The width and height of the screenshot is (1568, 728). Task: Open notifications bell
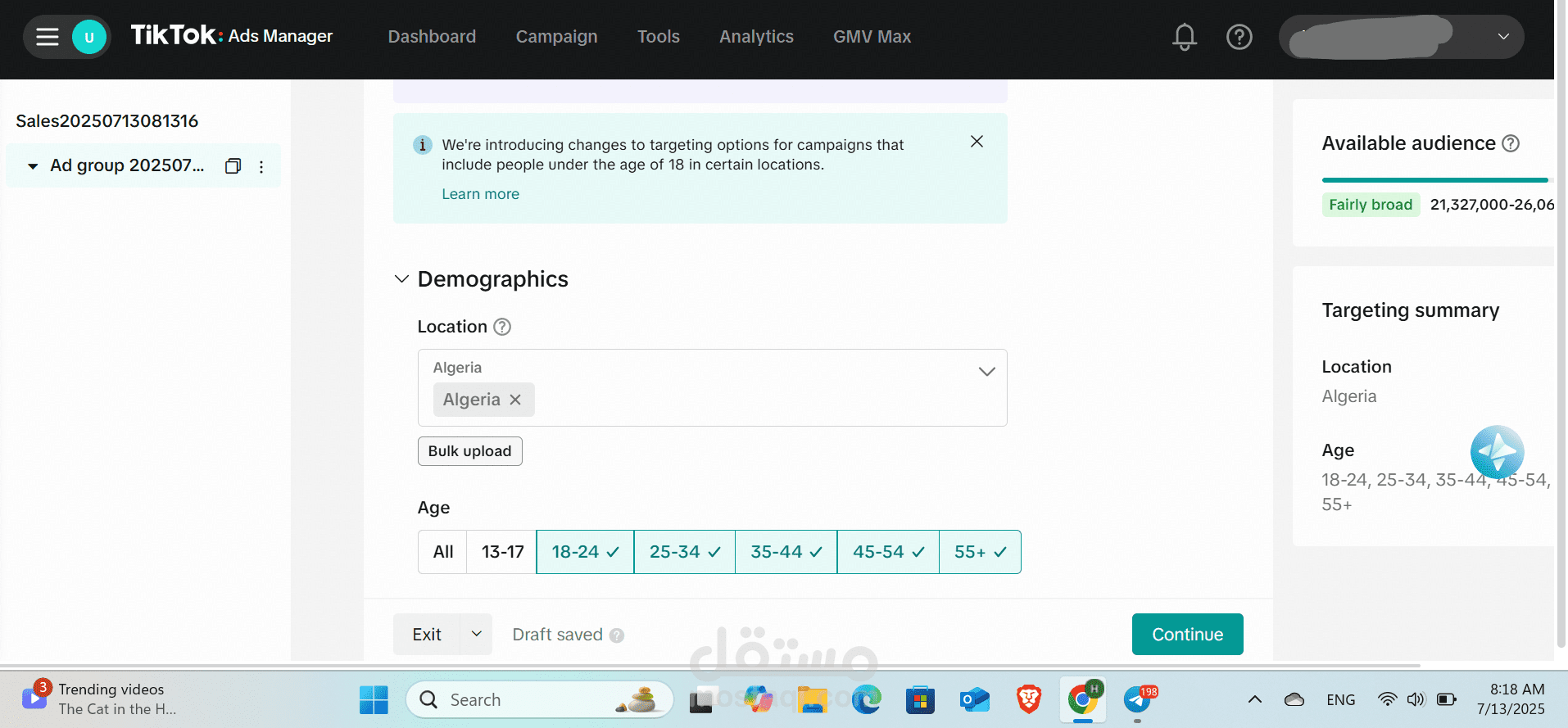tap(1184, 37)
